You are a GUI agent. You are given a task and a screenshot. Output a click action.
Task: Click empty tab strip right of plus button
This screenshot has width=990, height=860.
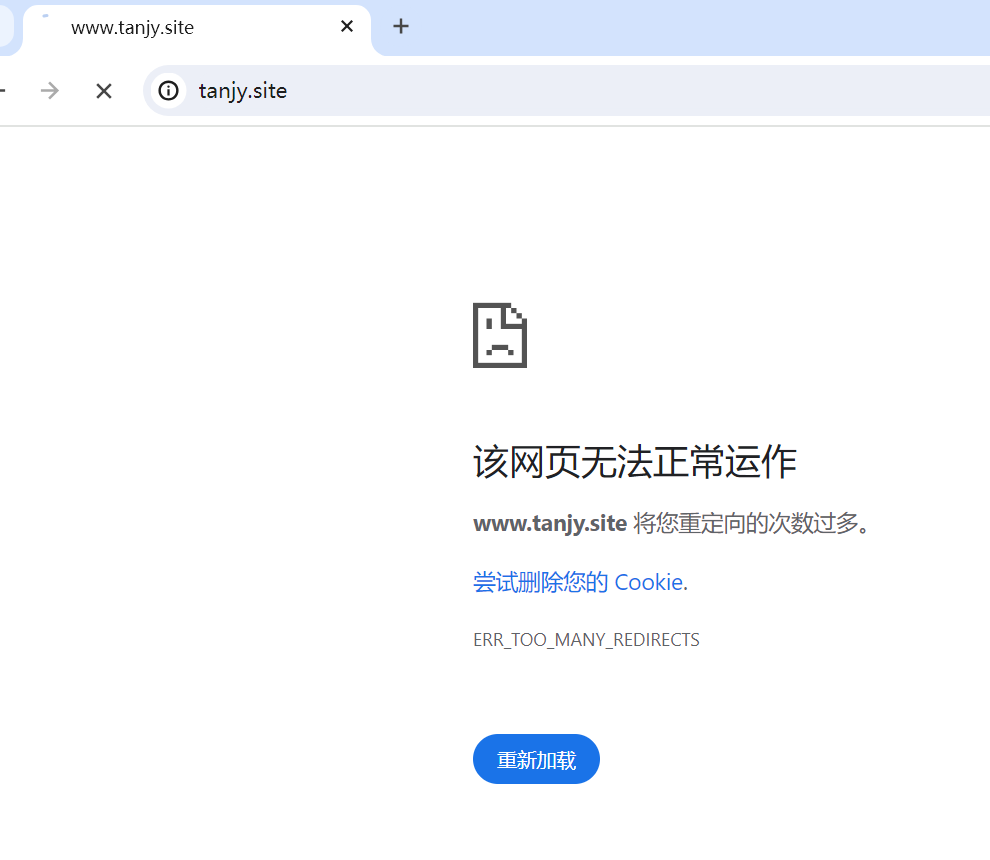coord(700,27)
